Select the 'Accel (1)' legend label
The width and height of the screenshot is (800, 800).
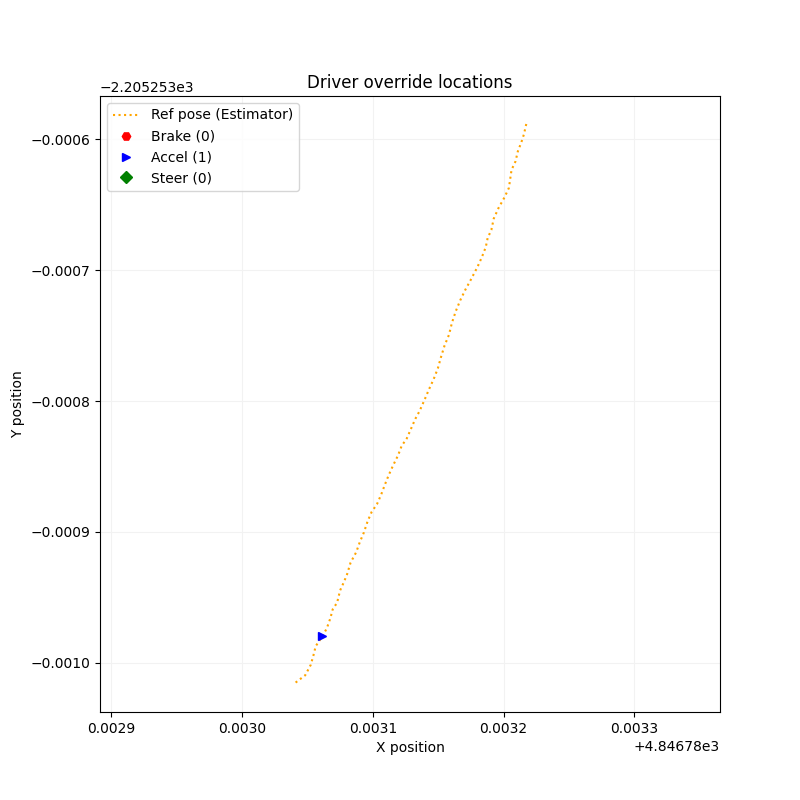[181, 157]
